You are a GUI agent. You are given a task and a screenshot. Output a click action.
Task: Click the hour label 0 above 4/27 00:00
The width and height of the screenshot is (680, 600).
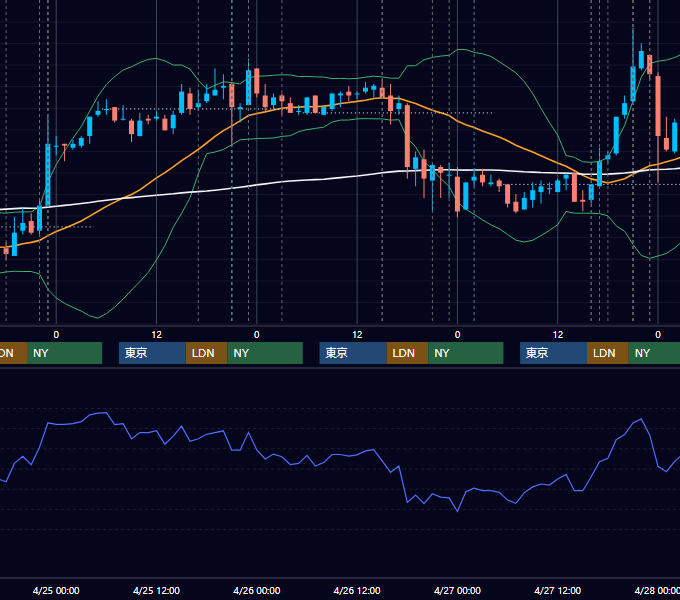point(457,335)
